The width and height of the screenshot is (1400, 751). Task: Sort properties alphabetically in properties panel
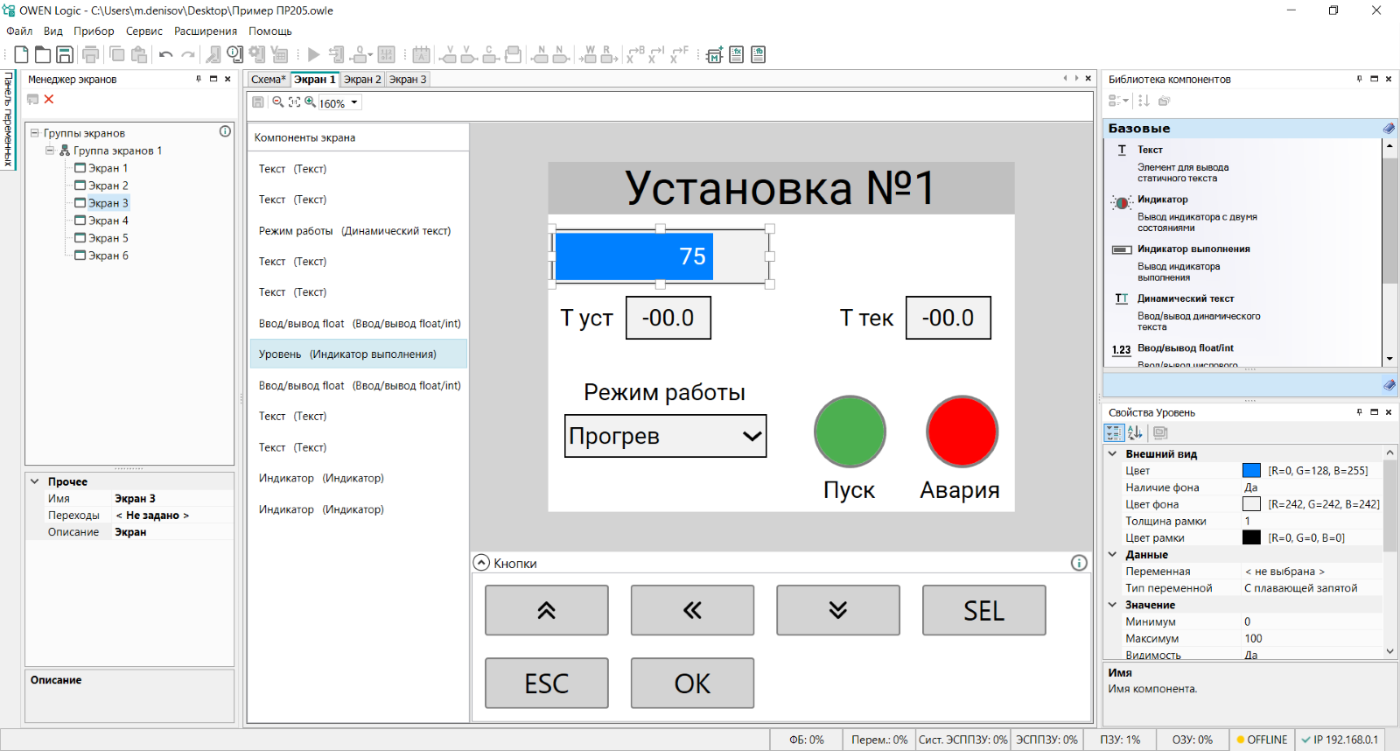pyautogui.click(x=1135, y=433)
